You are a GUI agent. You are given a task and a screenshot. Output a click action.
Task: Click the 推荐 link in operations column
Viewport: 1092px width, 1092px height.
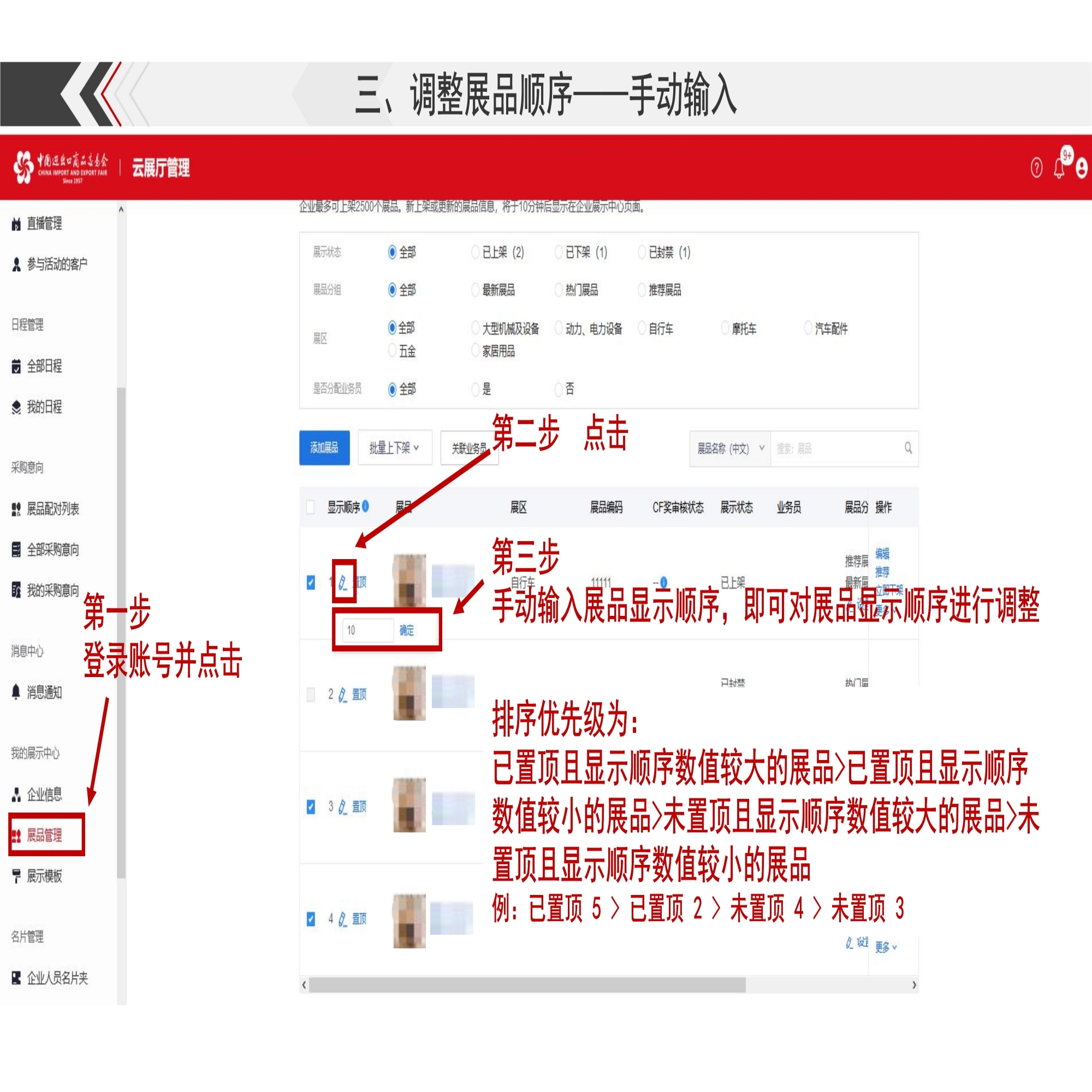(x=882, y=572)
